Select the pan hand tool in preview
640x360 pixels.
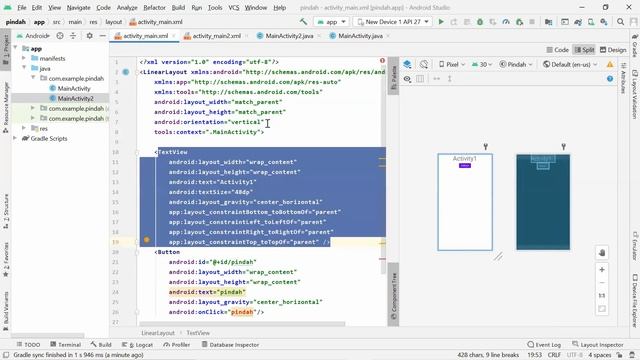coord(602,253)
